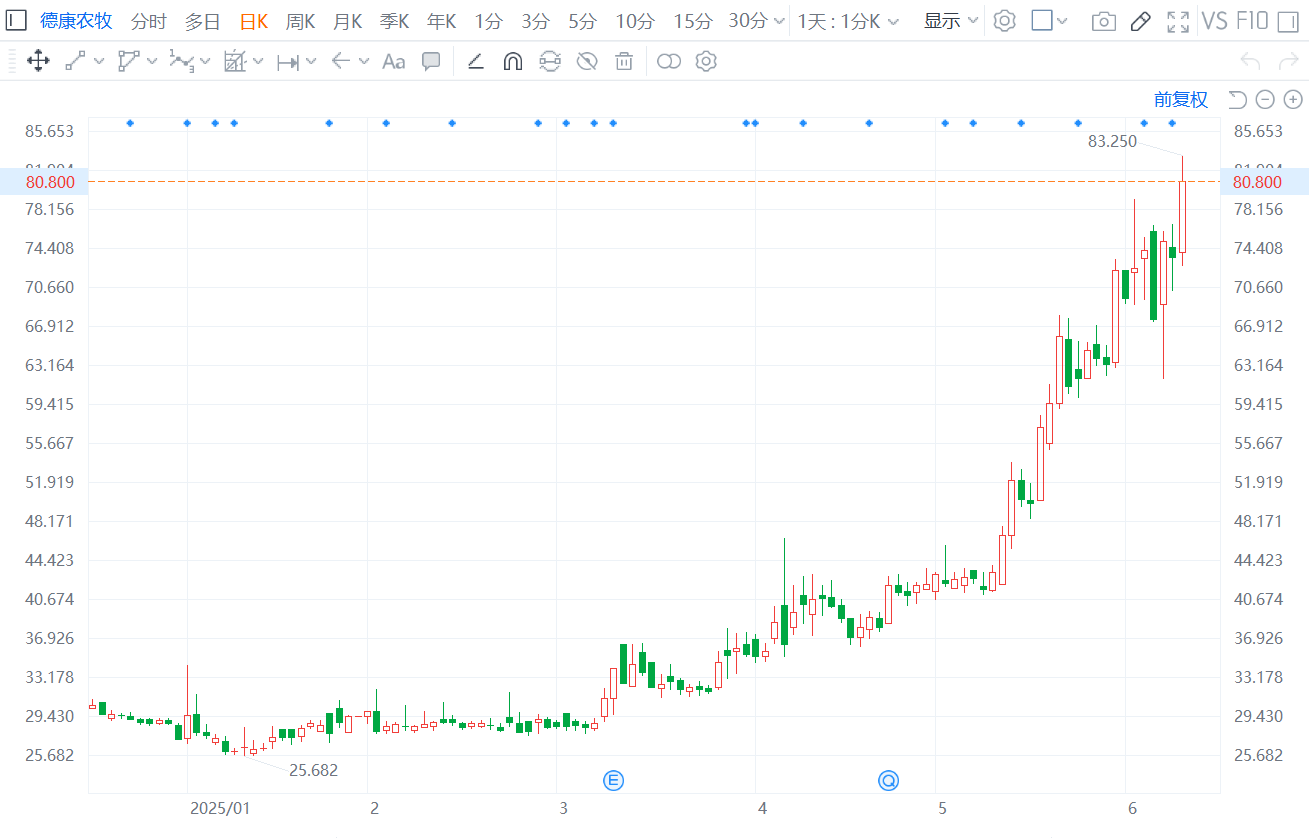The height and width of the screenshot is (838, 1309).
Task: Select the wave pattern numbering tool
Action: (181, 62)
